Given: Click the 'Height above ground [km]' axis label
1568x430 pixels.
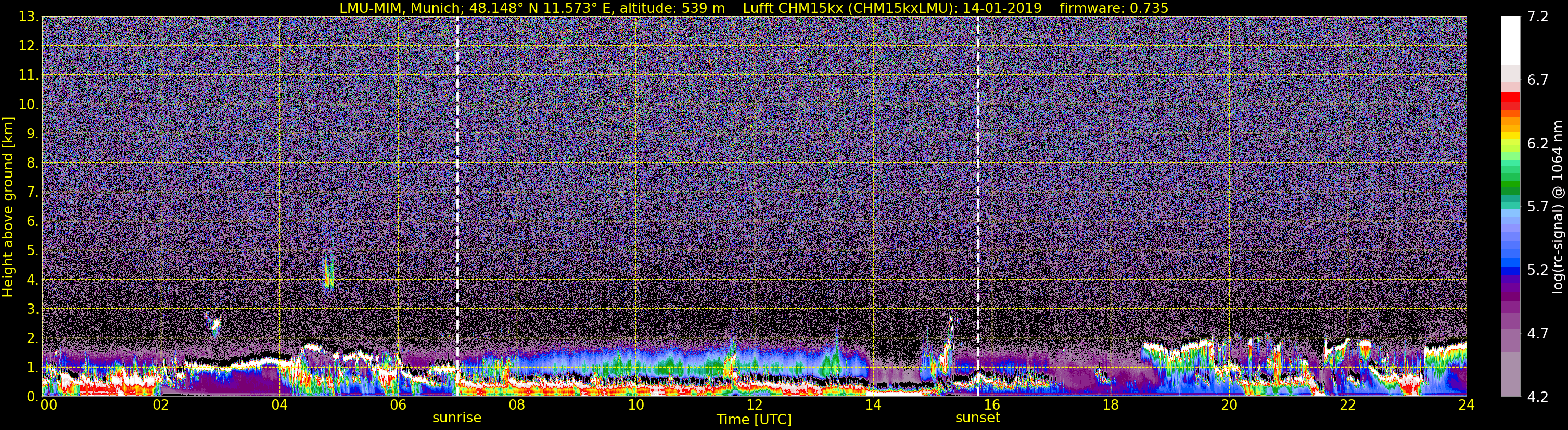Looking at the screenshot, I should point(8,207).
